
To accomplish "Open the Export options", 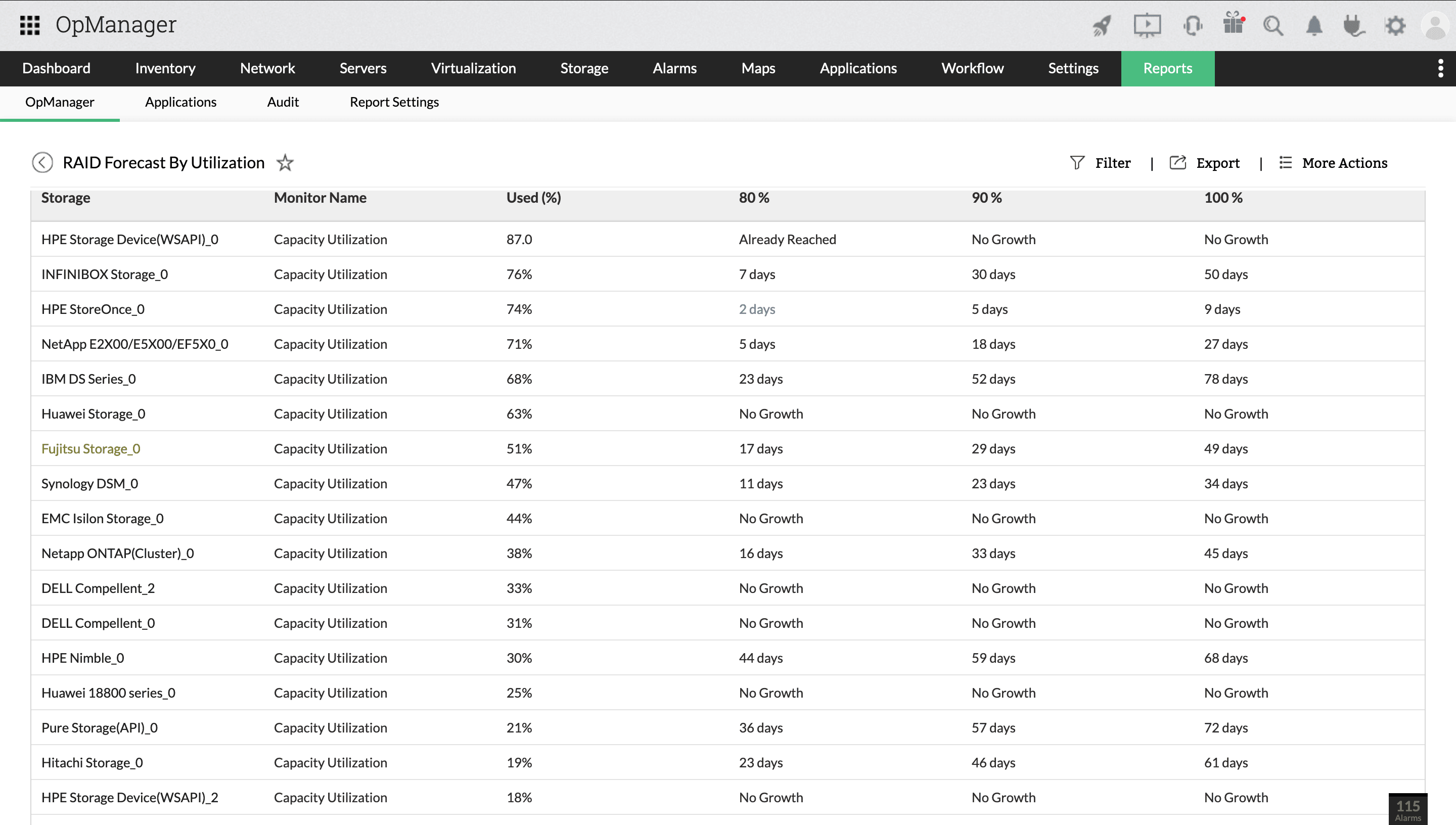I will [1204, 163].
